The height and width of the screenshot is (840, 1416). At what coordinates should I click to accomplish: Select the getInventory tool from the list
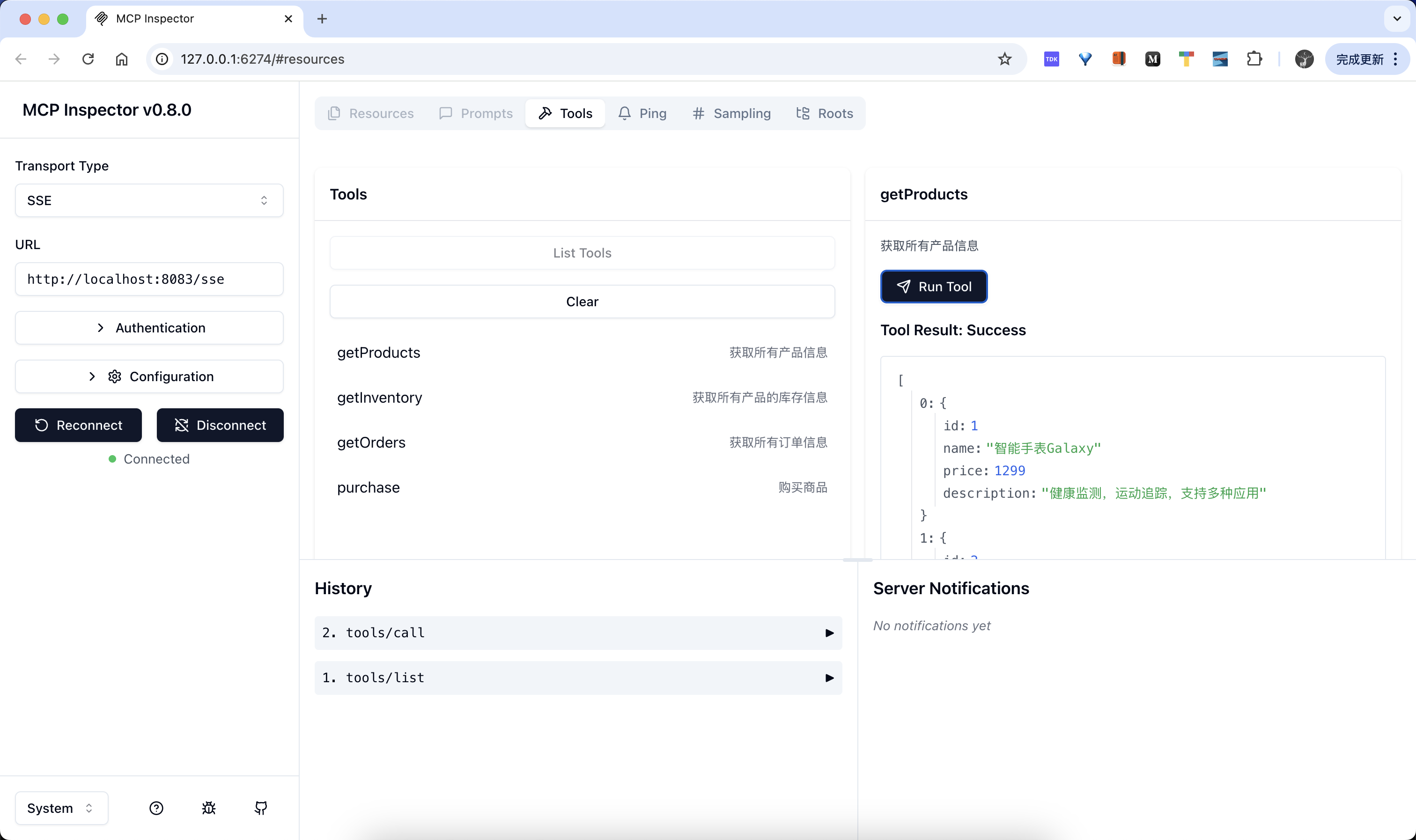(x=380, y=398)
